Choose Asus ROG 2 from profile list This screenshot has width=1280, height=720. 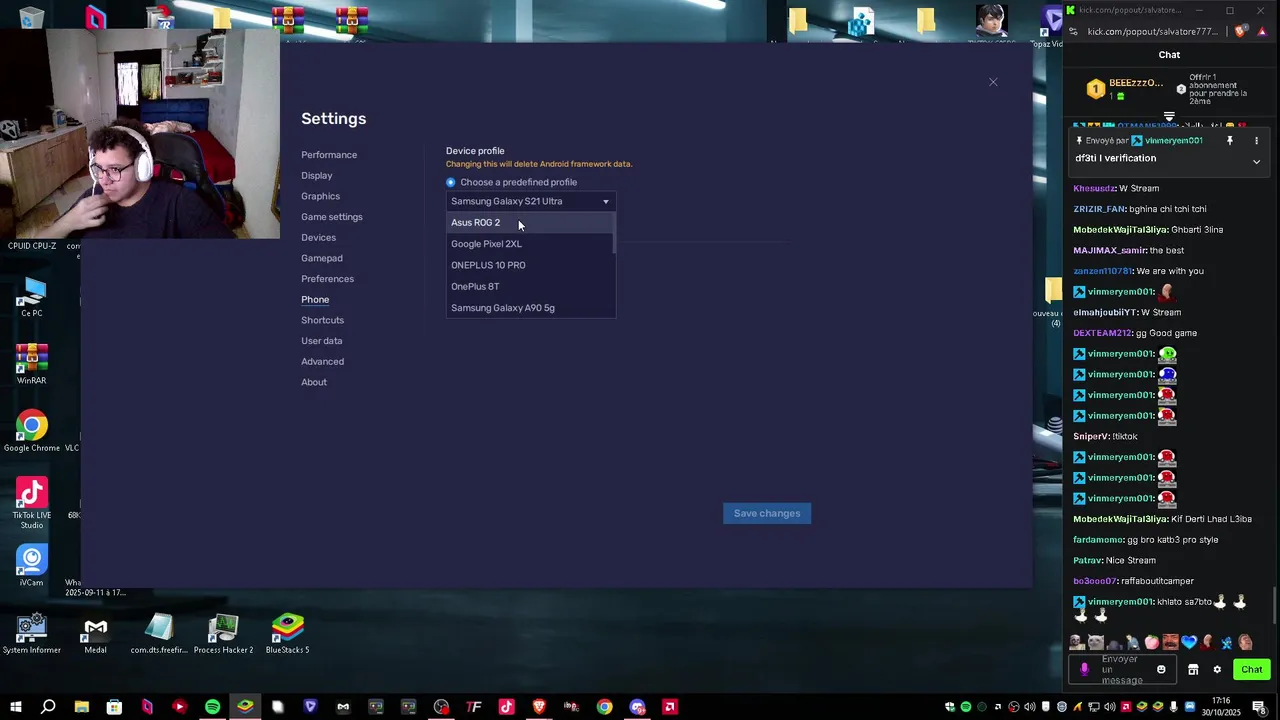tap(530, 223)
